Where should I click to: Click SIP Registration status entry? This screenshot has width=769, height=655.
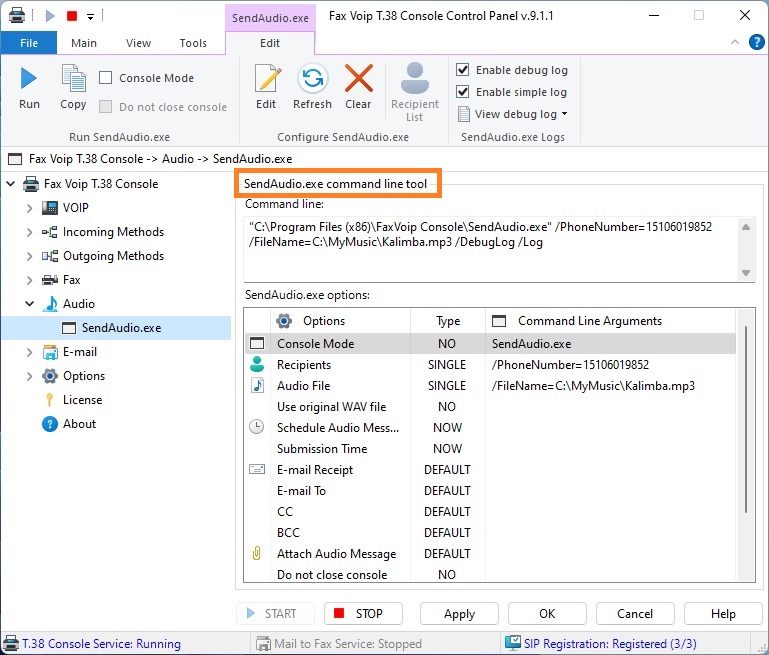tap(601, 643)
